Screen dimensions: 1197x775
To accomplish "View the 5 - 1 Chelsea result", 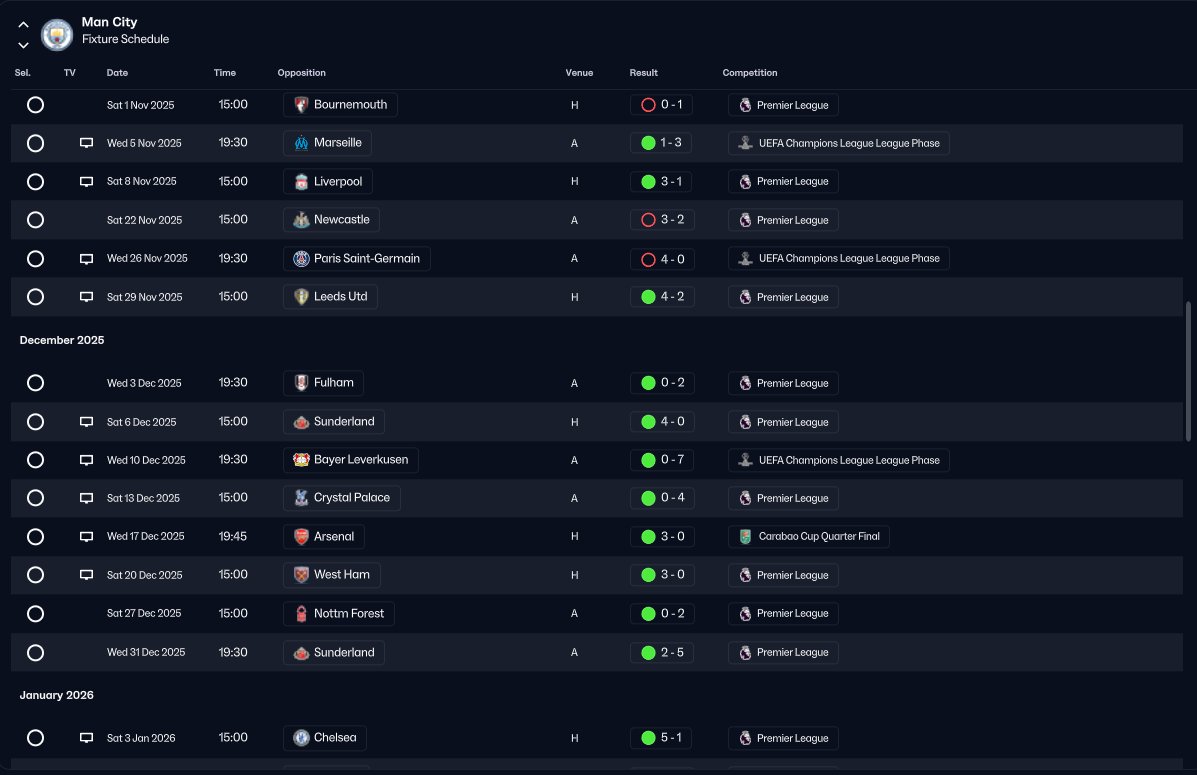I will click(662, 738).
